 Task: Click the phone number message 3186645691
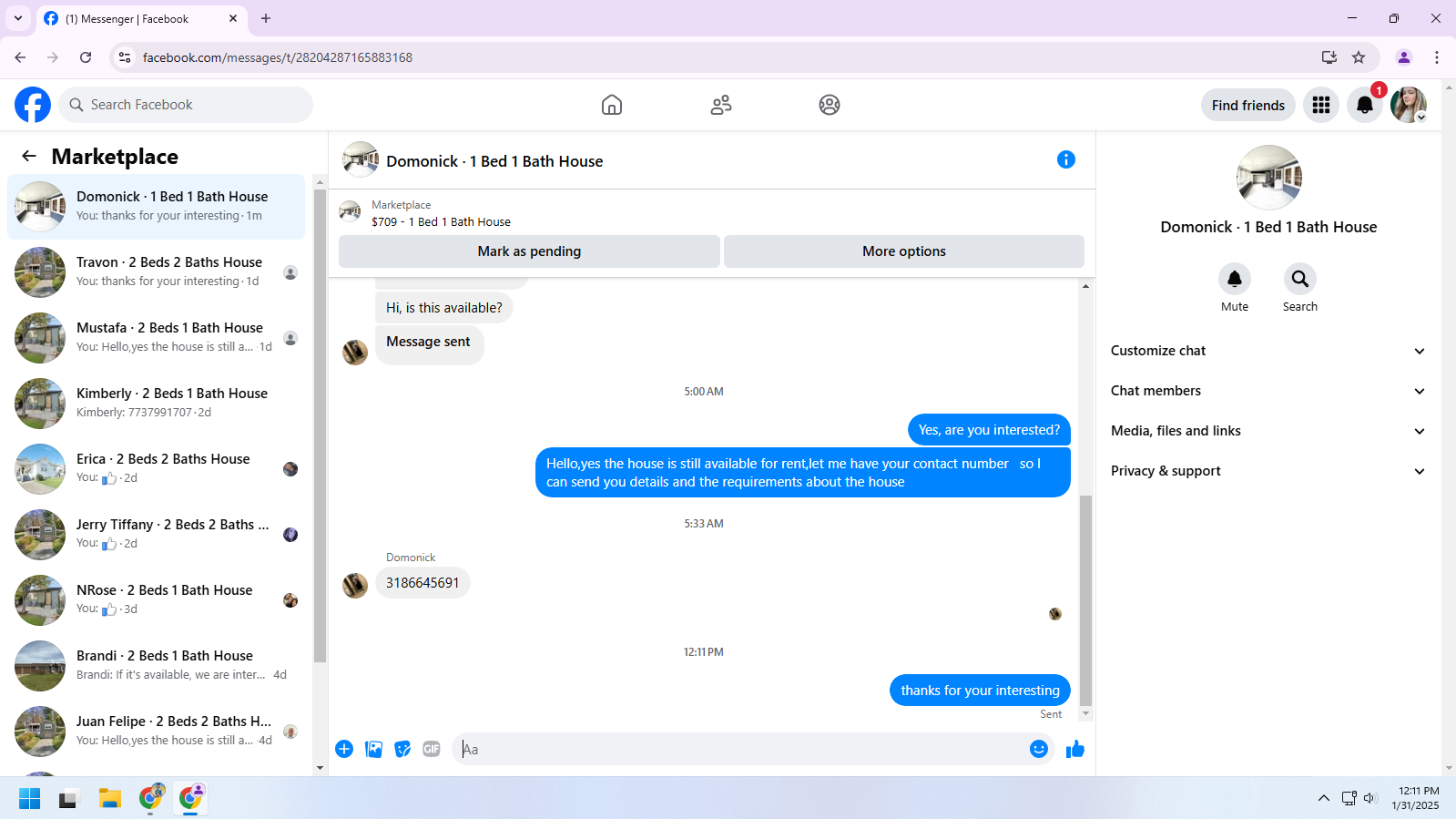pyautogui.click(x=423, y=583)
